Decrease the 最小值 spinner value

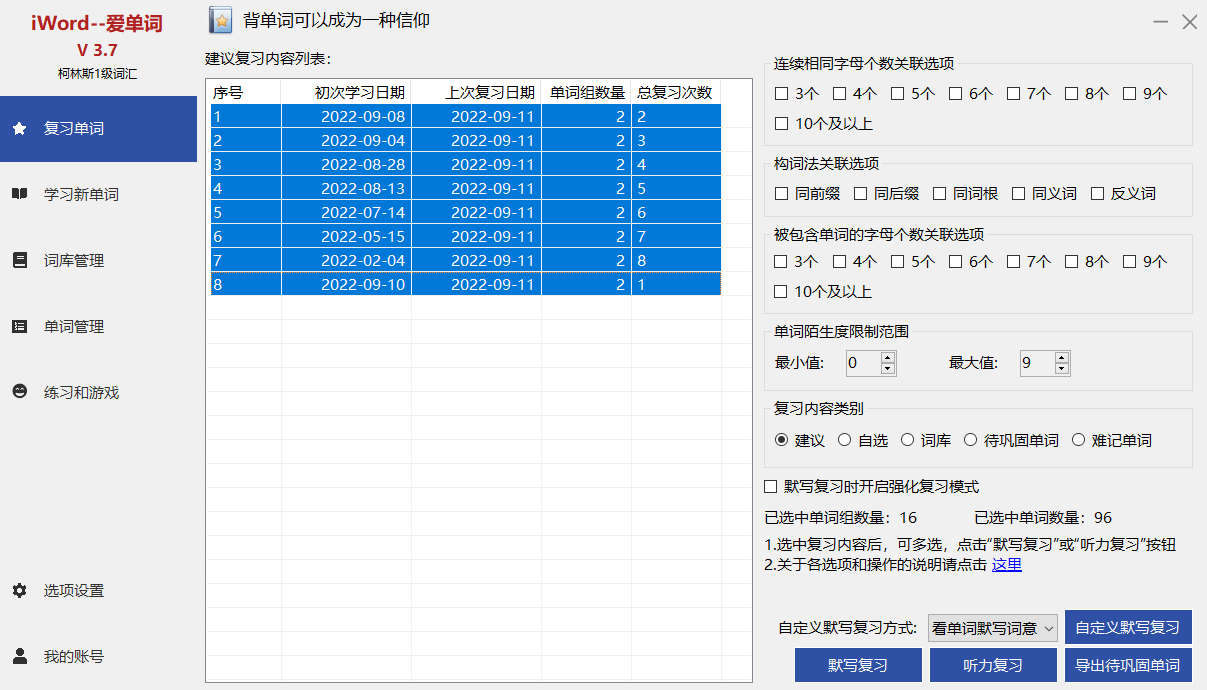pos(887,369)
